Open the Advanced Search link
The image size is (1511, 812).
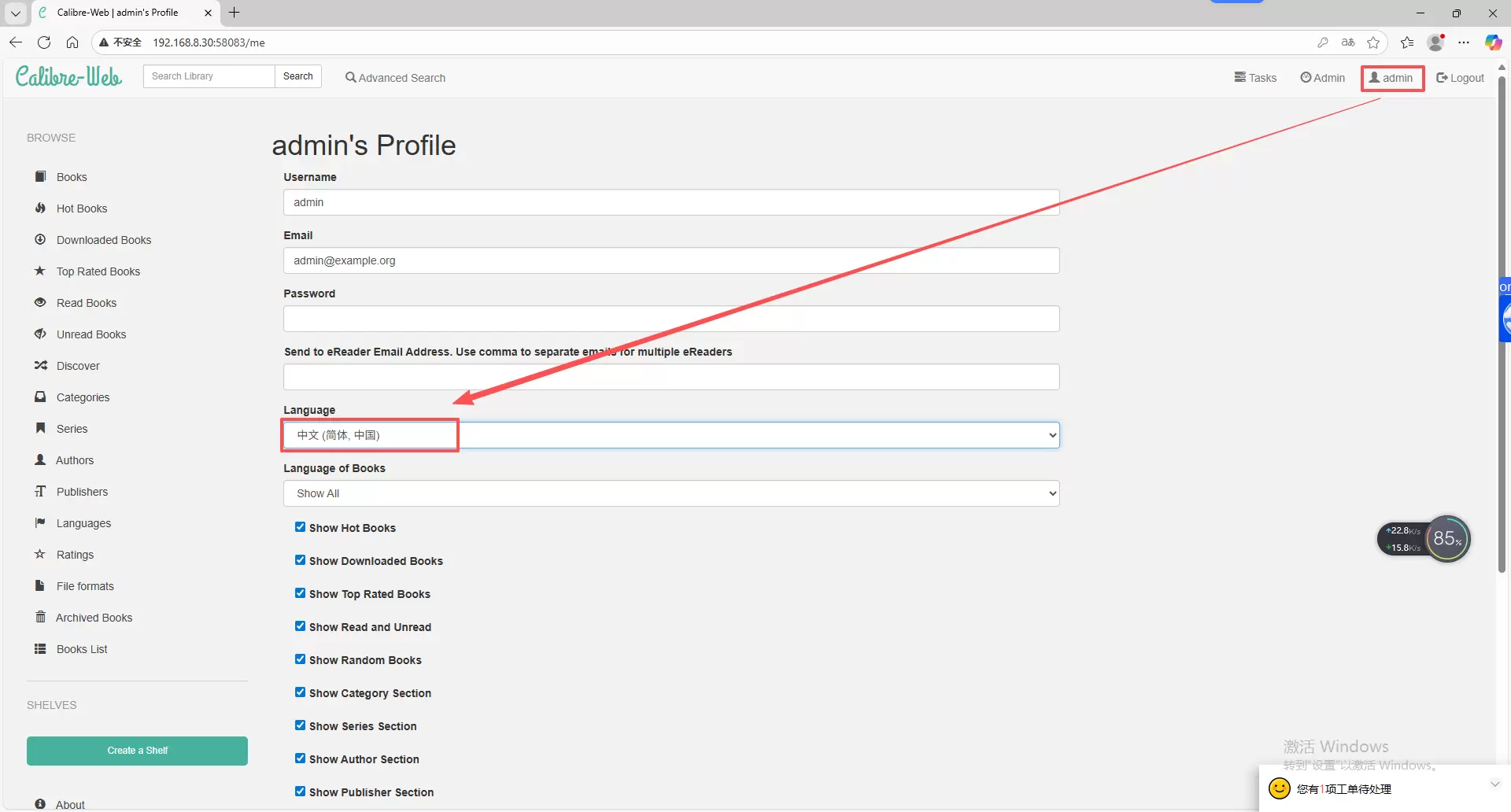[x=395, y=78]
